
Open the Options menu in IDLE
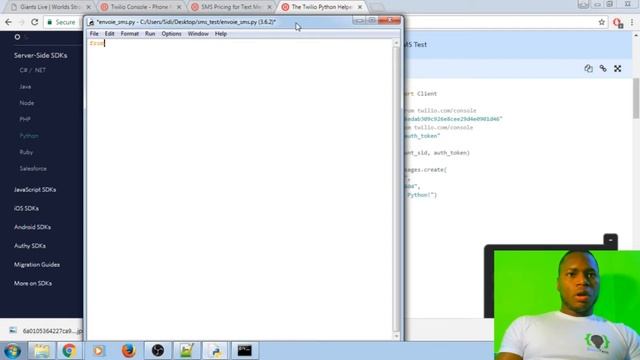click(171, 34)
